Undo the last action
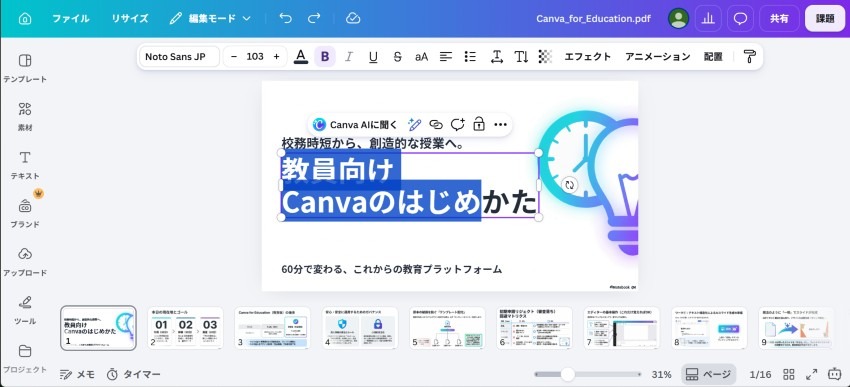The width and height of the screenshot is (850, 387). click(285, 18)
